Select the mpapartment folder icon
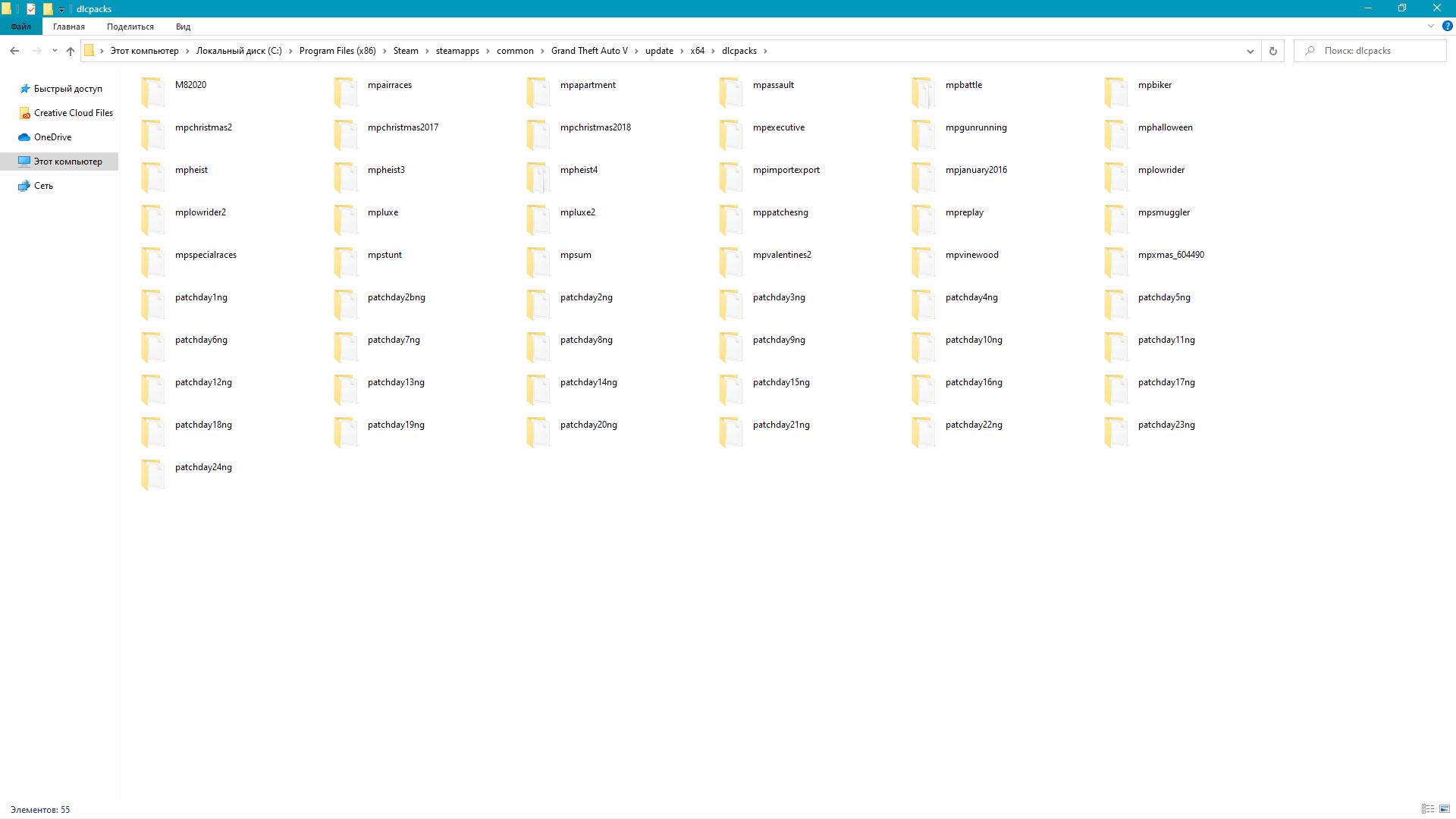This screenshot has width=1456, height=819. pyautogui.click(x=538, y=92)
